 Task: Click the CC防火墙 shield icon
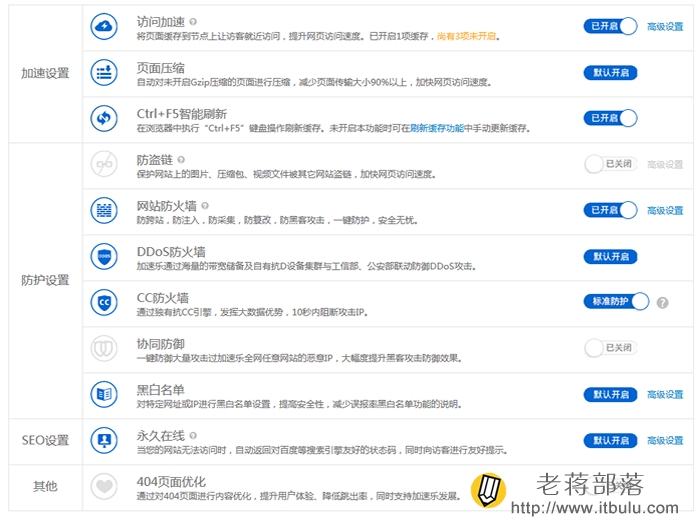[x=104, y=302]
